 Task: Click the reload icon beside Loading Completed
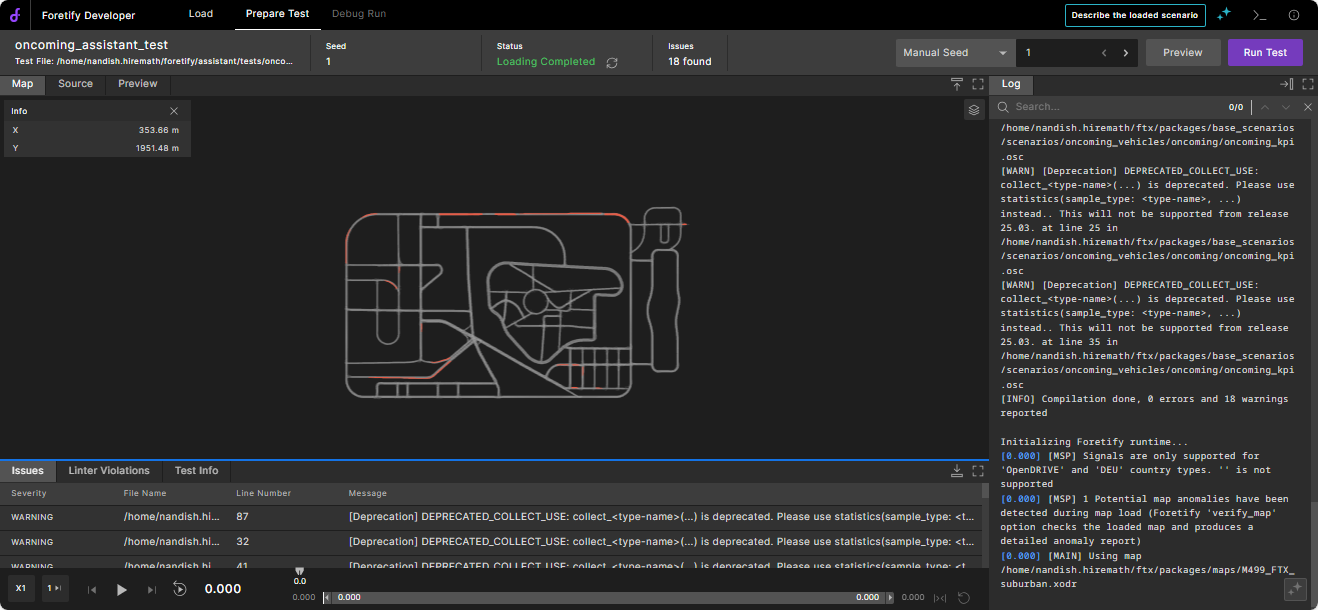[612, 62]
